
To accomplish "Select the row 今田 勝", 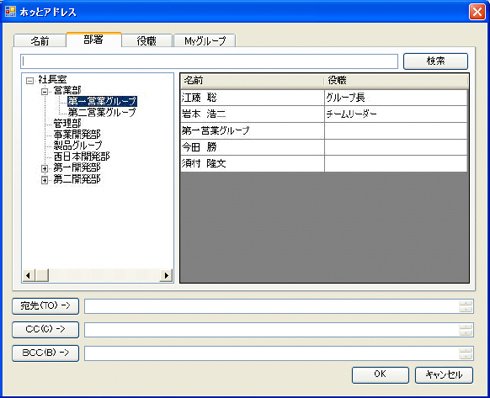I will 324,147.
